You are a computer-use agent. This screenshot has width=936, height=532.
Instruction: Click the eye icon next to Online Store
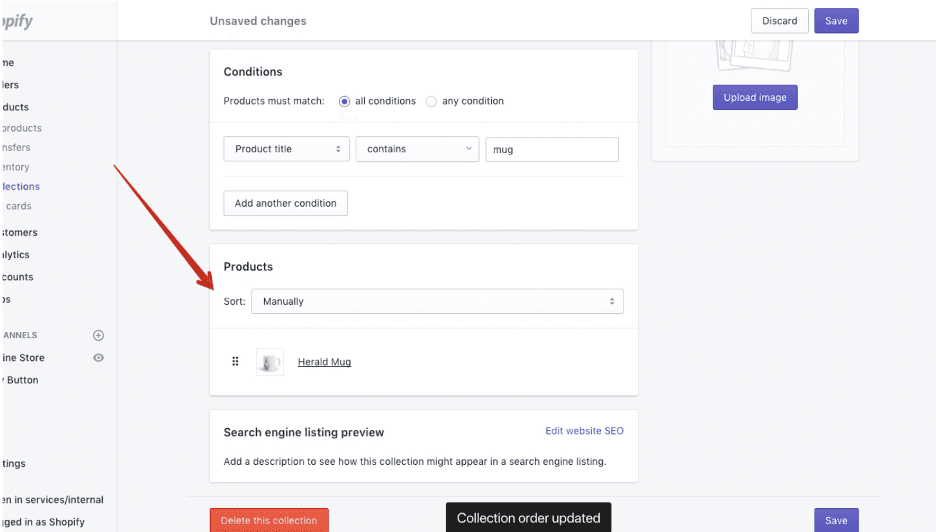click(98, 358)
